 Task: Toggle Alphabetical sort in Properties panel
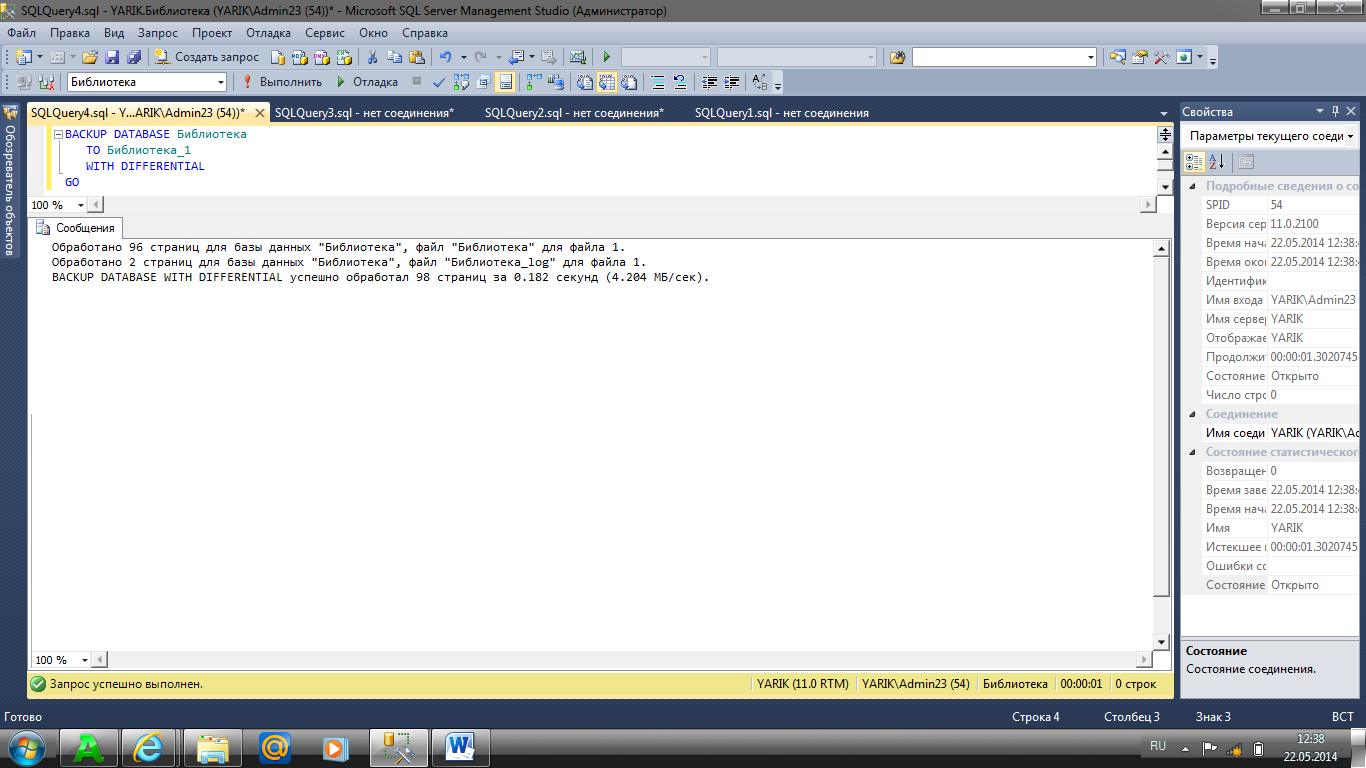pos(1216,161)
